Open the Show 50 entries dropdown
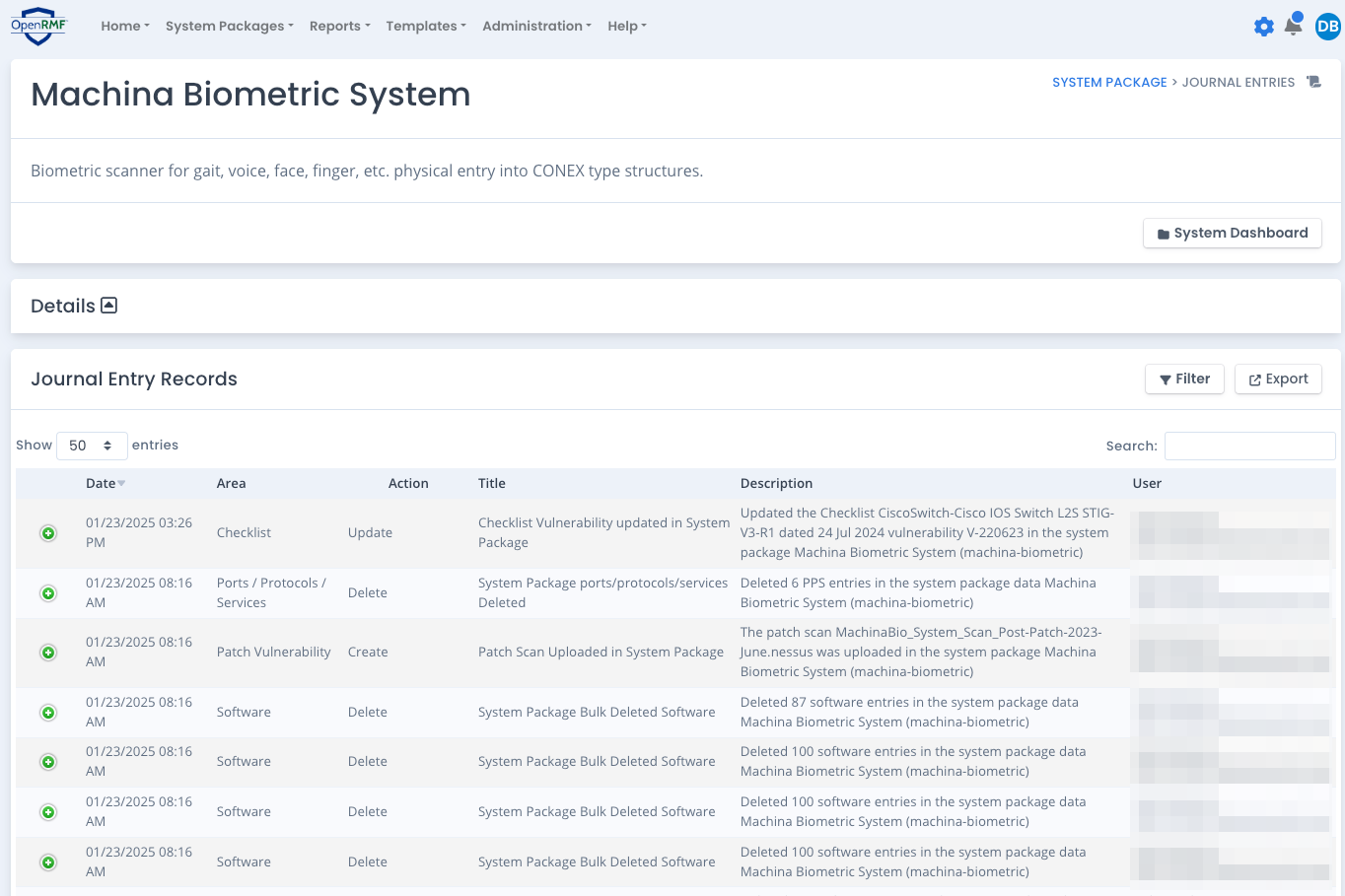 (x=92, y=446)
